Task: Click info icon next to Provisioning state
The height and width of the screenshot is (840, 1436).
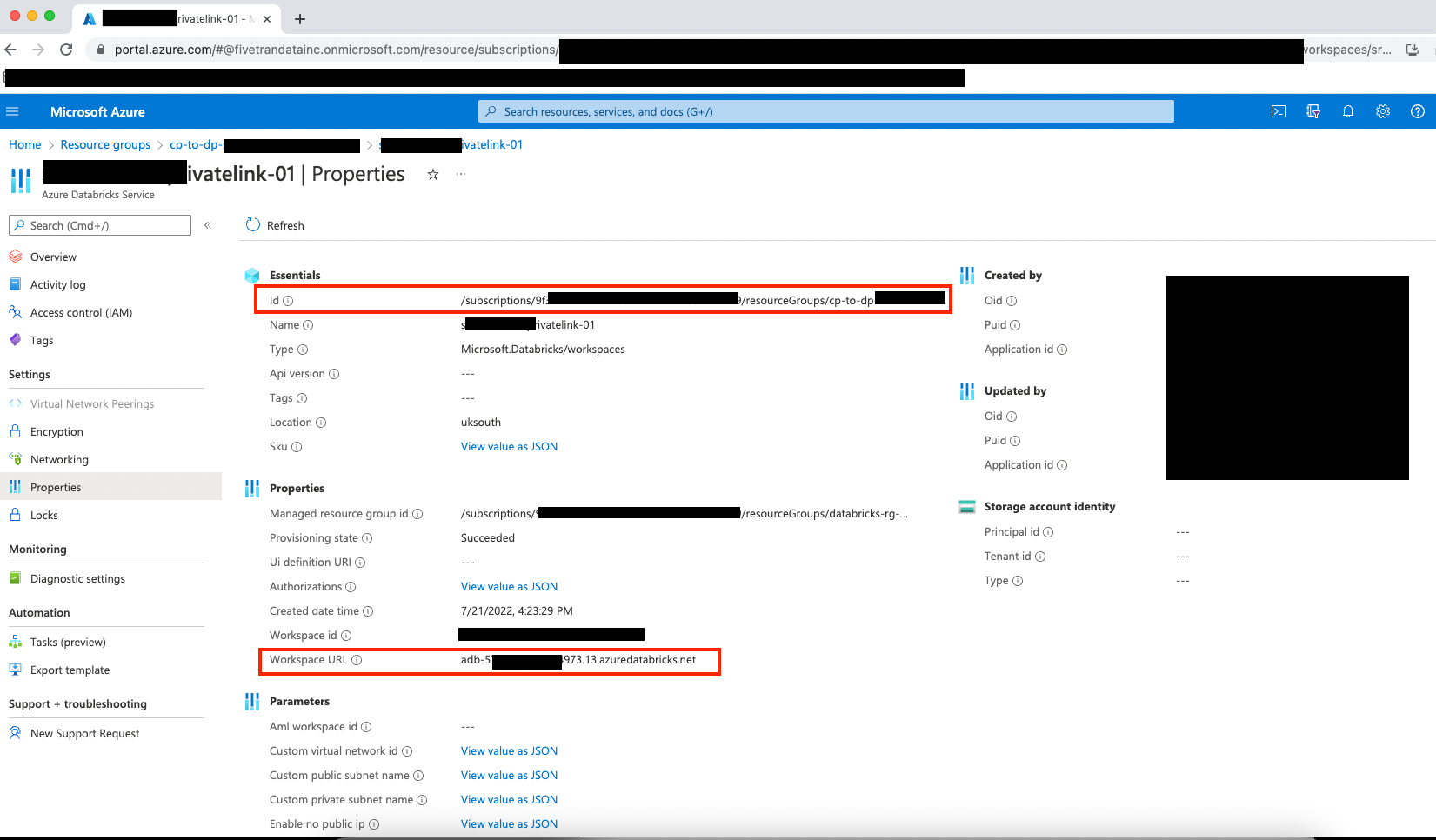Action: click(367, 538)
